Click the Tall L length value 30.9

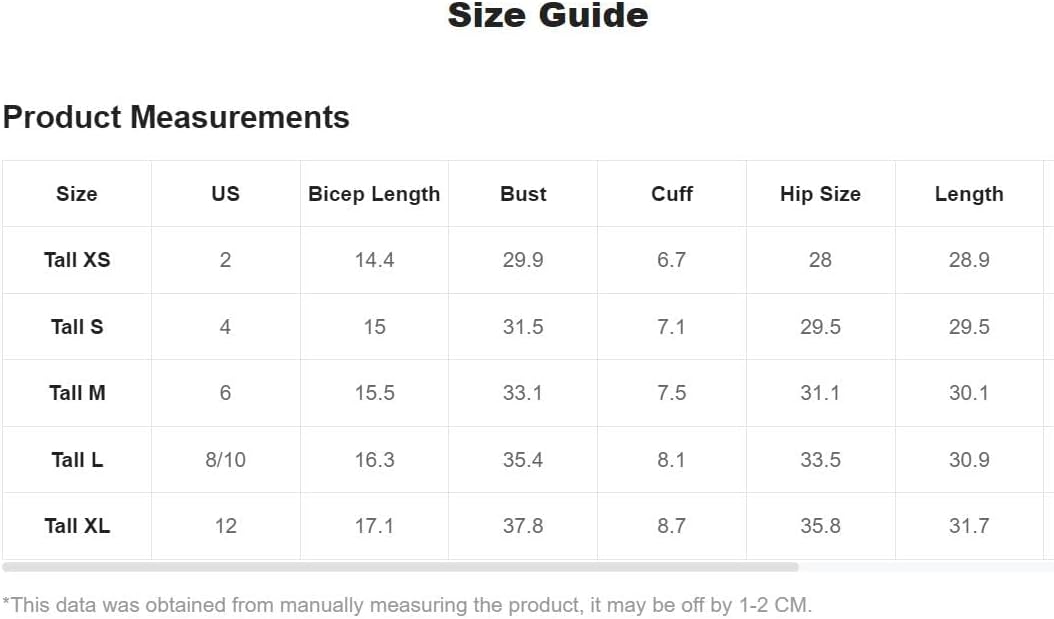click(969, 460)
